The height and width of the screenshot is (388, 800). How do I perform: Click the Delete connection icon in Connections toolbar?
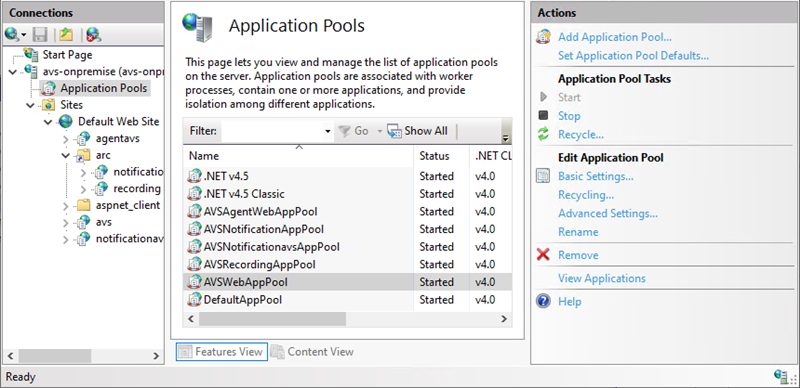[93, 34]
